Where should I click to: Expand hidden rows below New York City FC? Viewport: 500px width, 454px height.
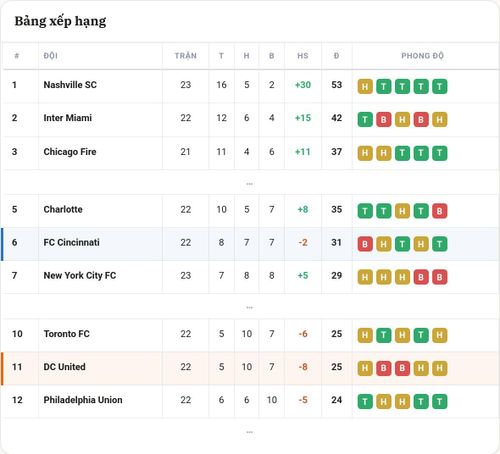(x=249, y=307)
